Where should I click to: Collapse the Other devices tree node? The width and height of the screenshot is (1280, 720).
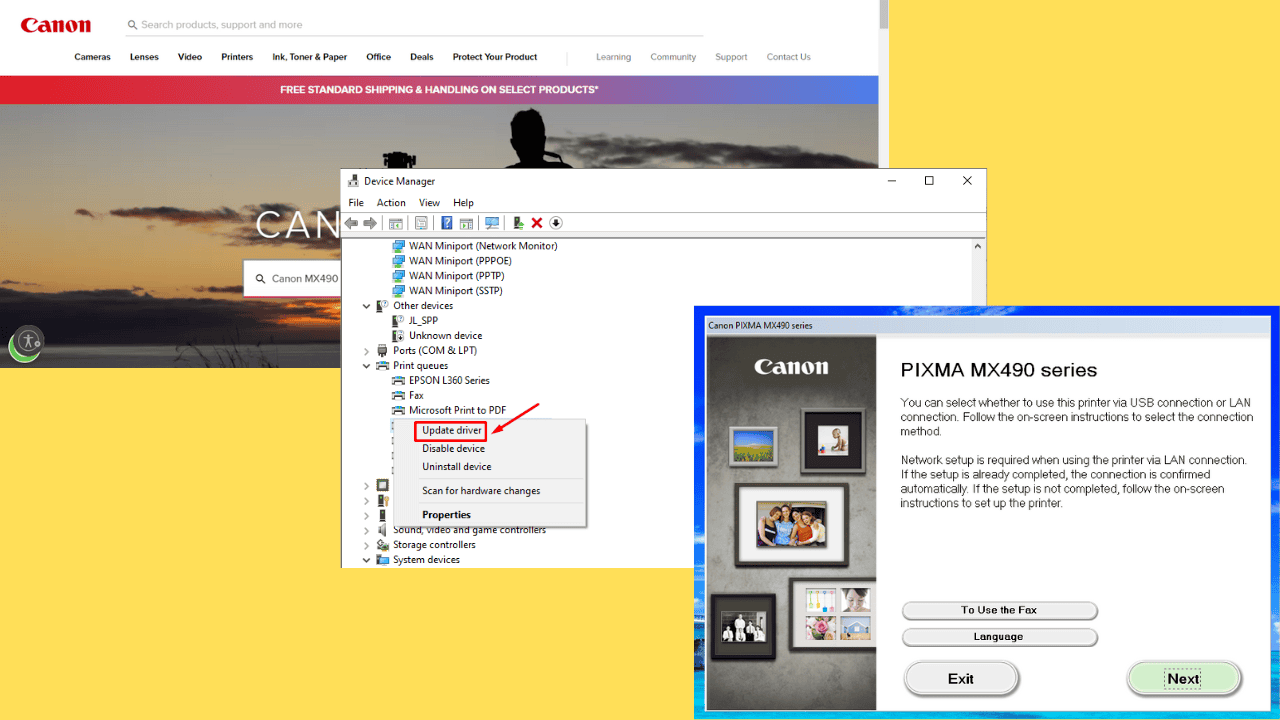[x=367, y=306]
